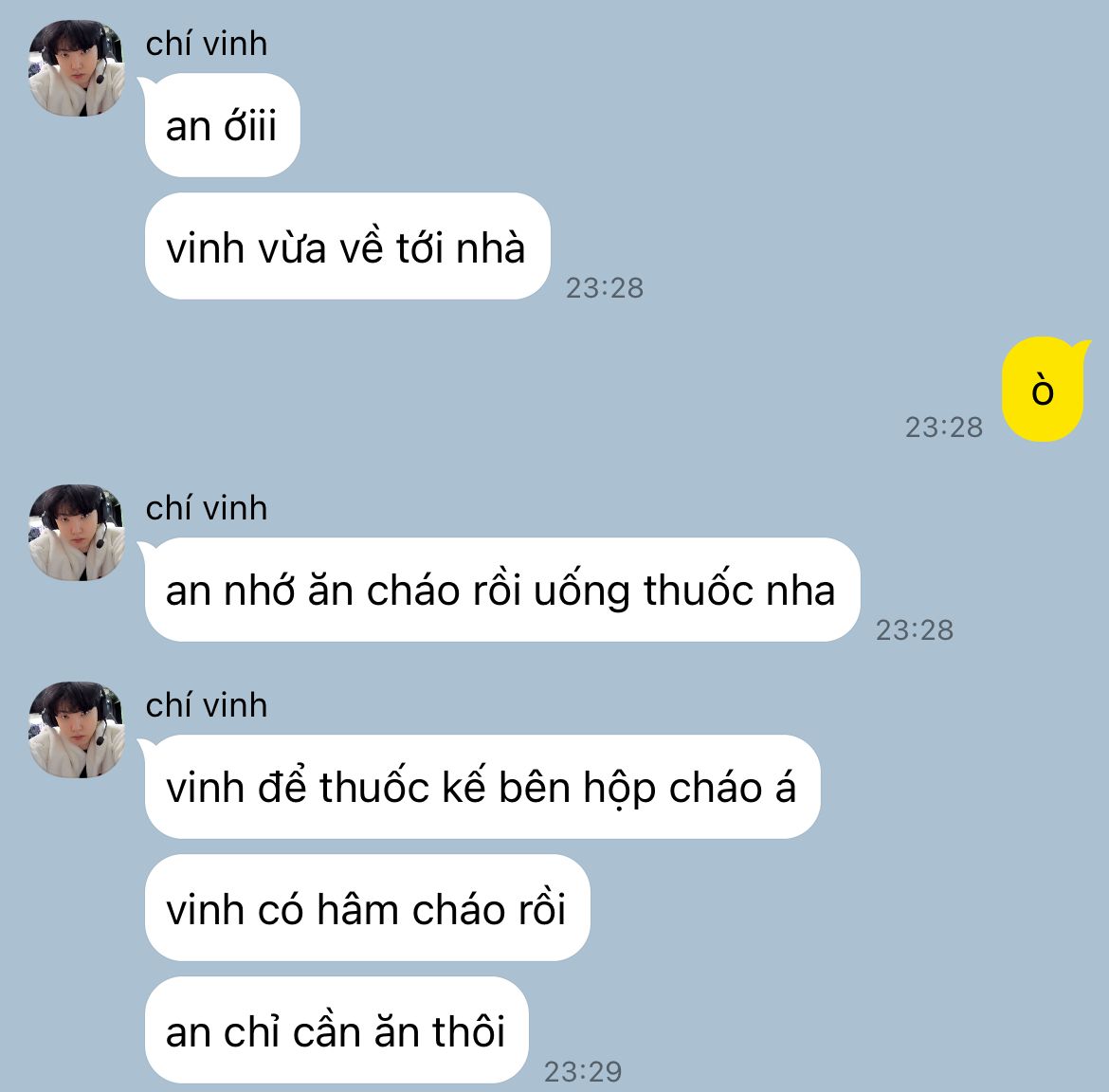
Task: Tap the 'an ớiii' message bubble
Action: point(222,126)
